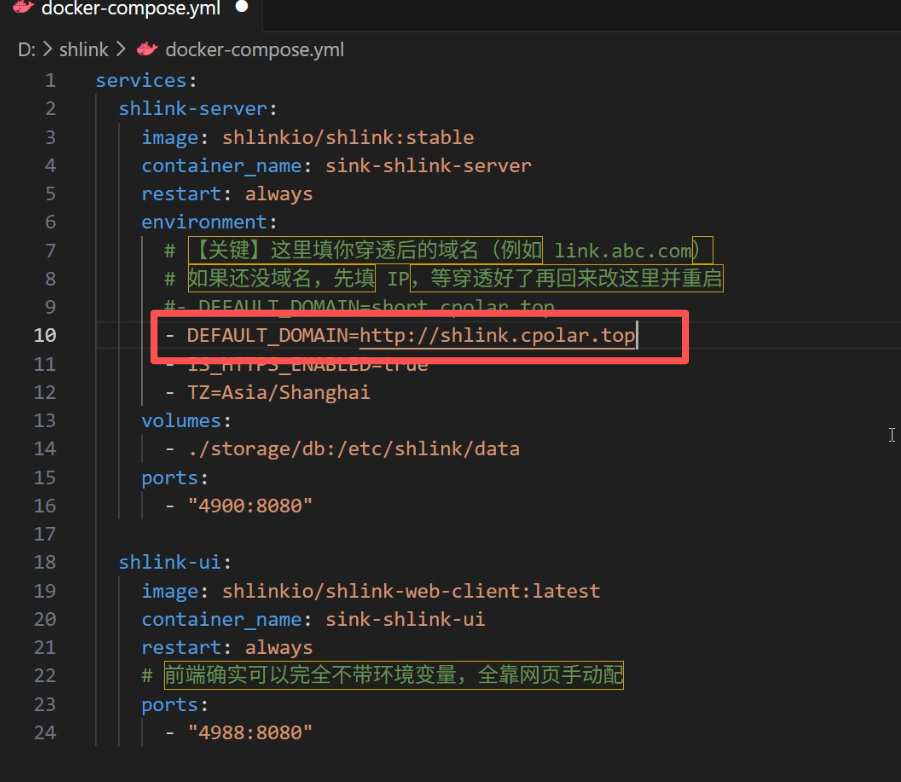
Task: Click the chevron between shlink and docker-compose.yml breadcrumbs
Action: coord(121,49)
